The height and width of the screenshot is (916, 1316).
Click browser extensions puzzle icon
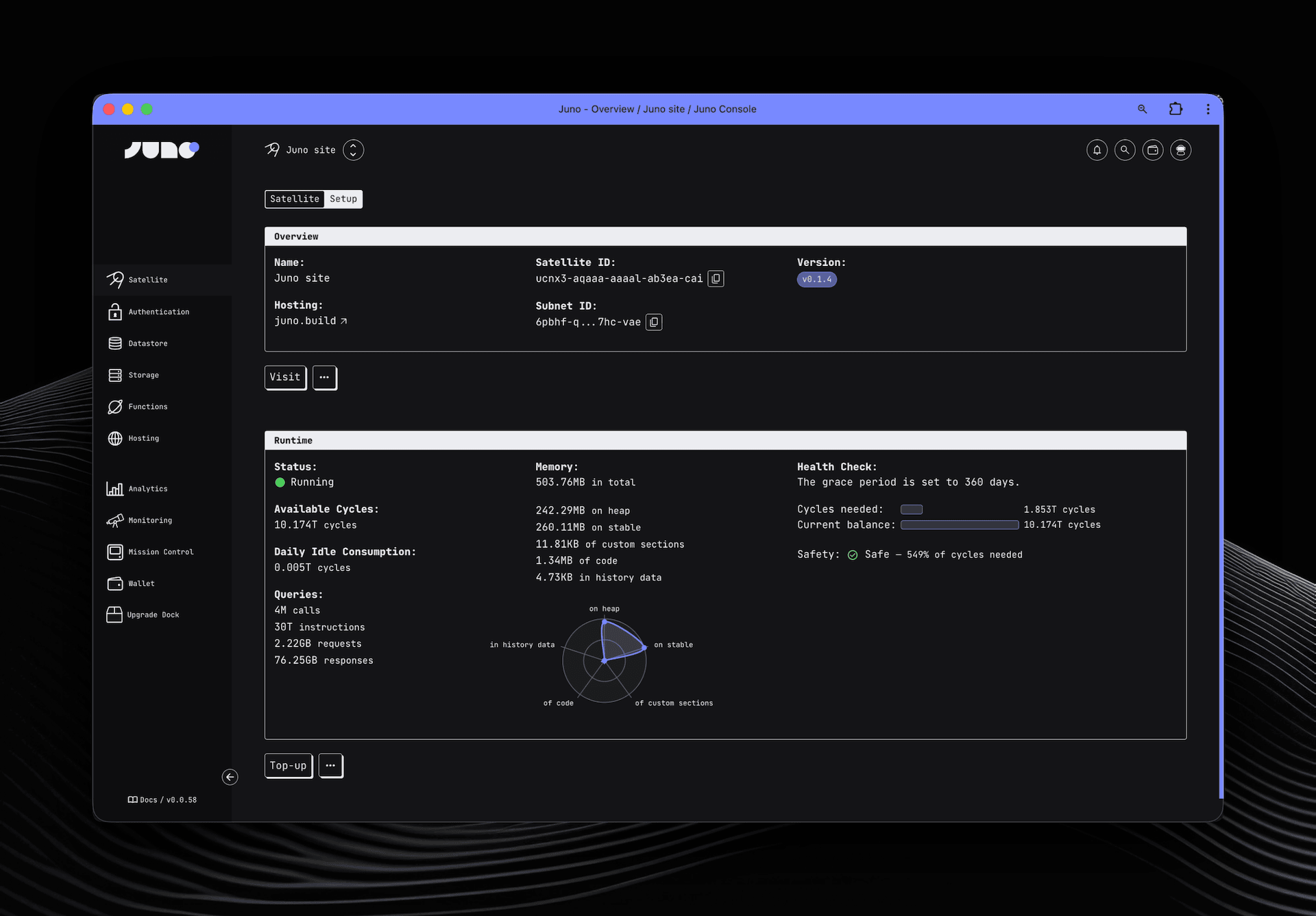(x=1175, y=109)
